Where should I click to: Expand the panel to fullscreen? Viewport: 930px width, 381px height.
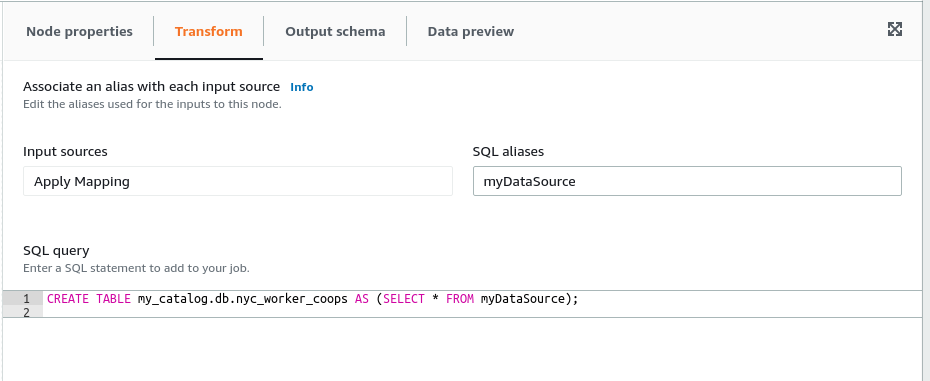(x=894, y=29)
